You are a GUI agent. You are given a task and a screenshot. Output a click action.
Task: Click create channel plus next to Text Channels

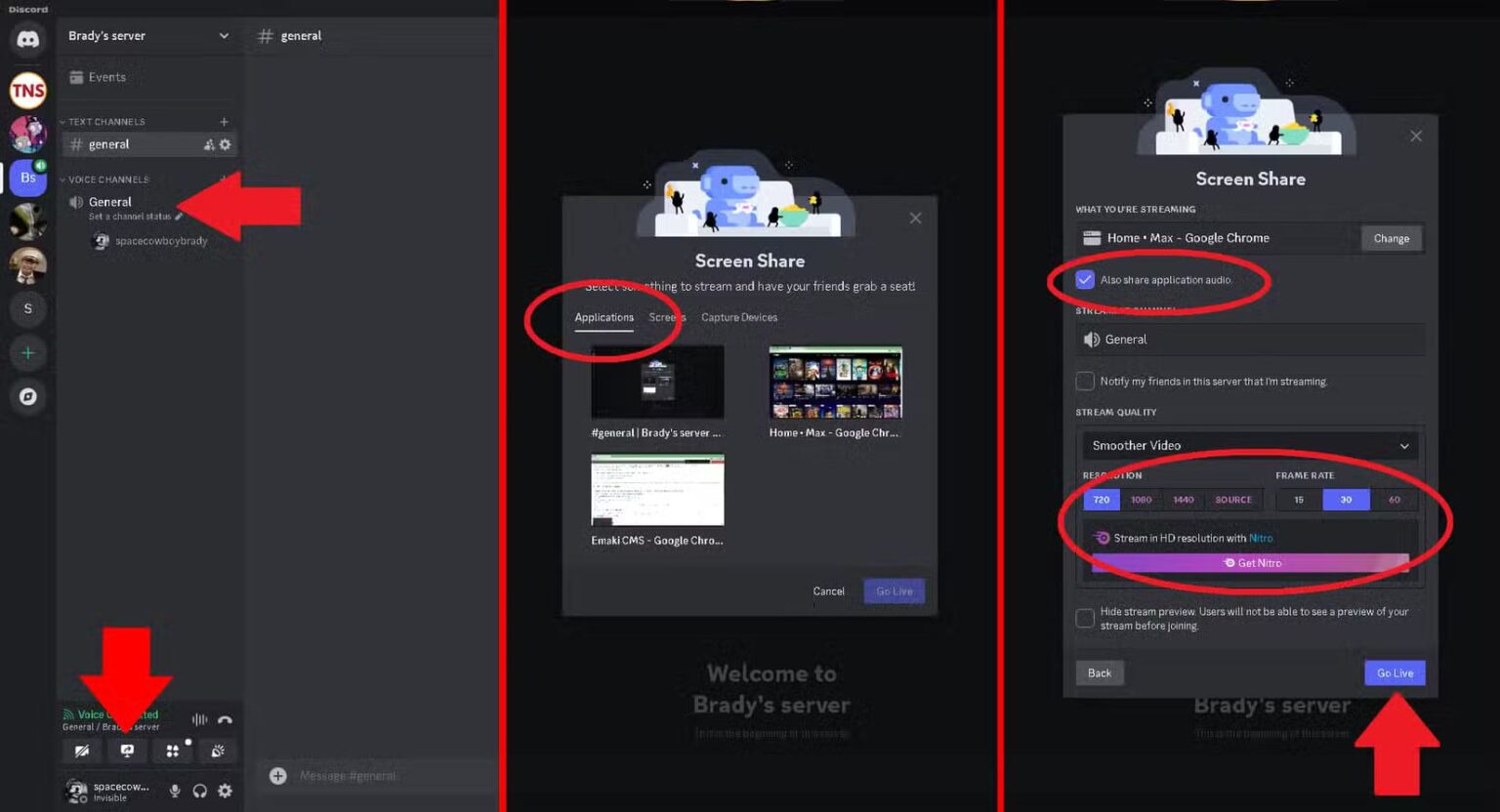224,122
